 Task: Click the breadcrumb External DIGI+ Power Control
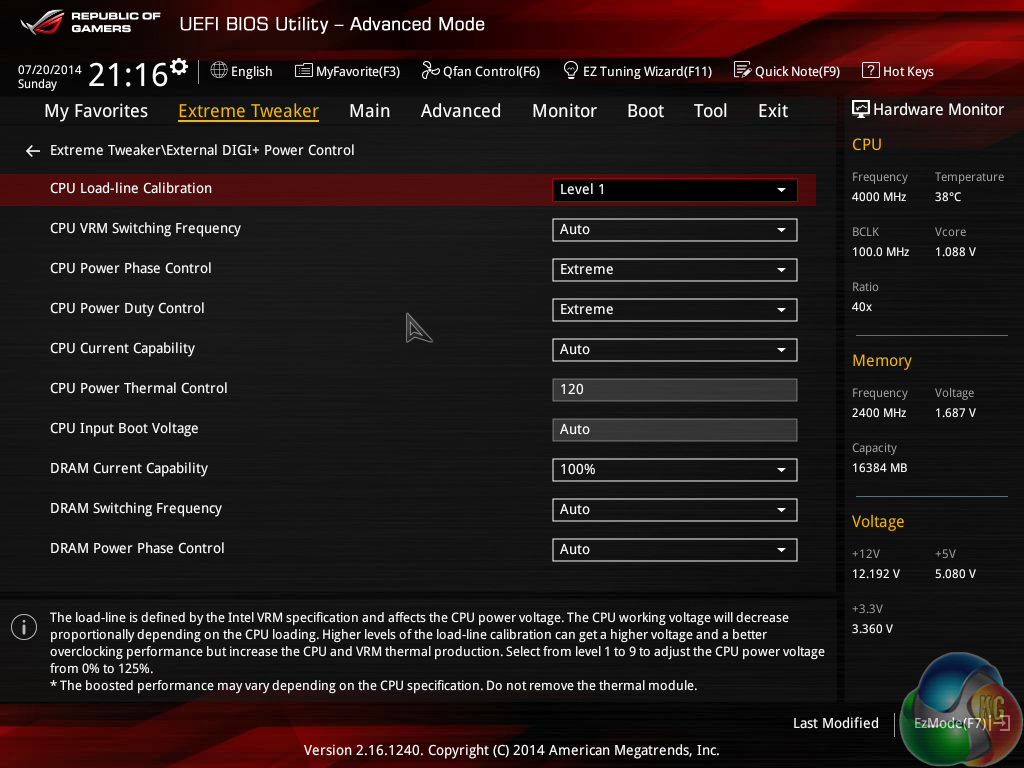tap(260, 150)
